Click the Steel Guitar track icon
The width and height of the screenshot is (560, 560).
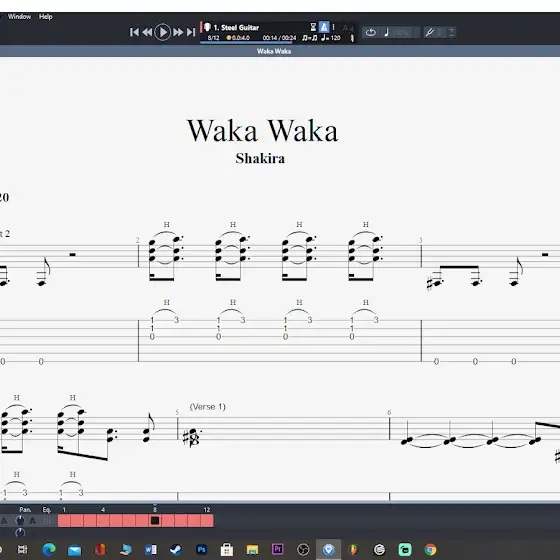tap(208, 27)
